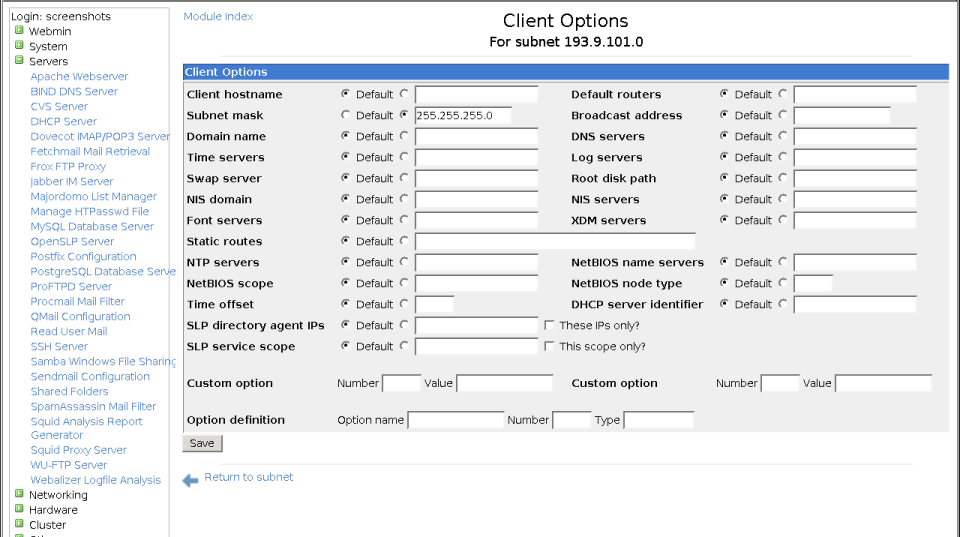Select Default radio for Subnet mask
The height and width of the screenshot is (537, 960).
345,115
